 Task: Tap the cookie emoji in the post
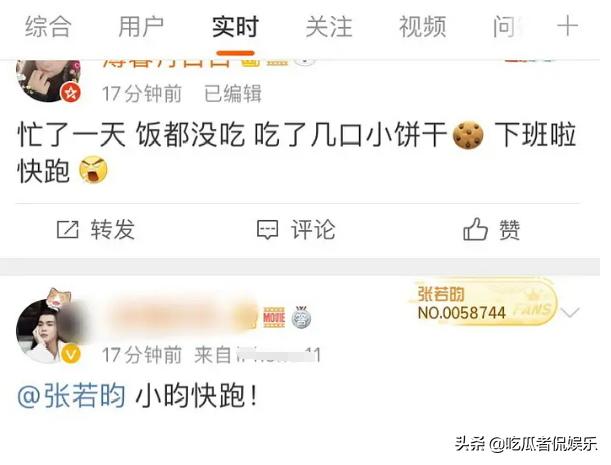[x=468, y=135]
